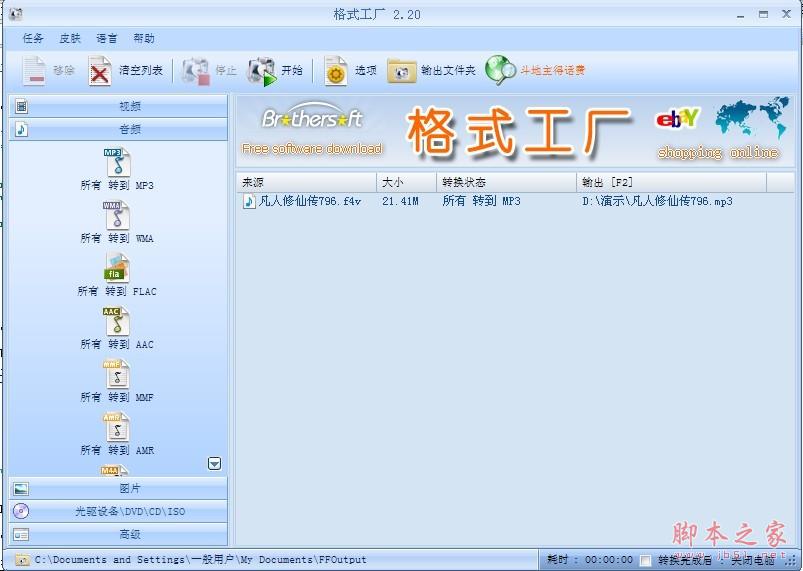Click the Brothersoft free software download banner
Screen dimensions: 803x571
312,130
